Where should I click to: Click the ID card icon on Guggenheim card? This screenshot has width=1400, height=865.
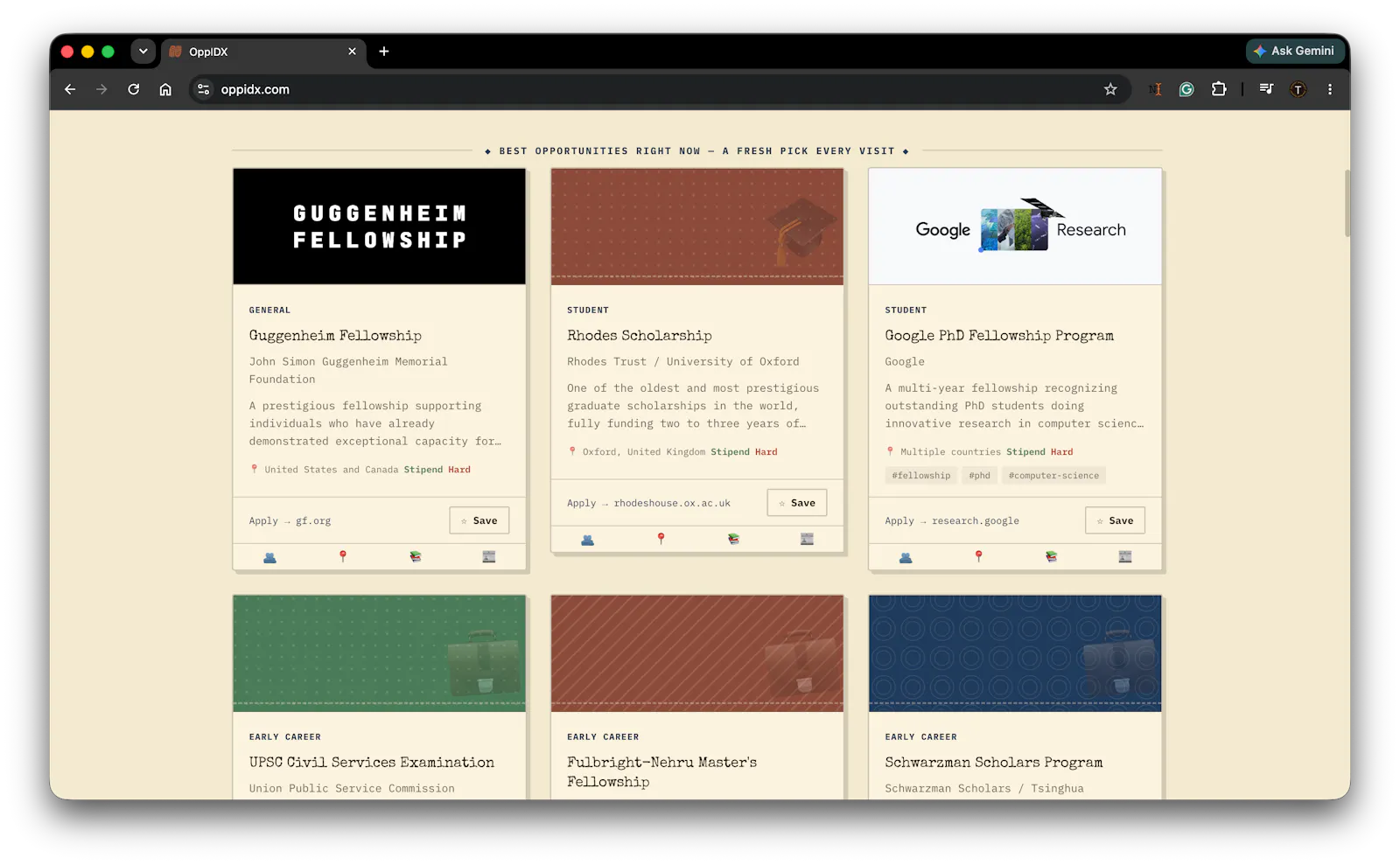[489, 557]
